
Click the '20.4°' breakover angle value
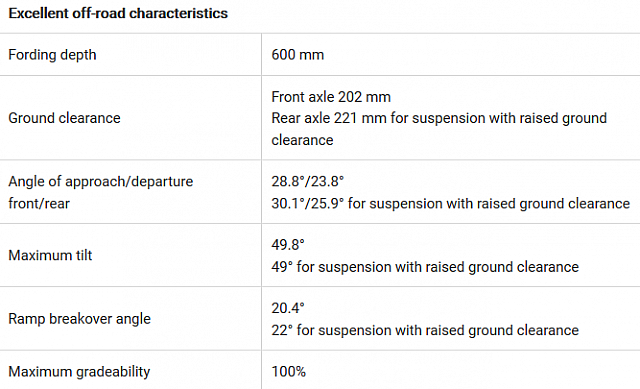pos(288,308)
